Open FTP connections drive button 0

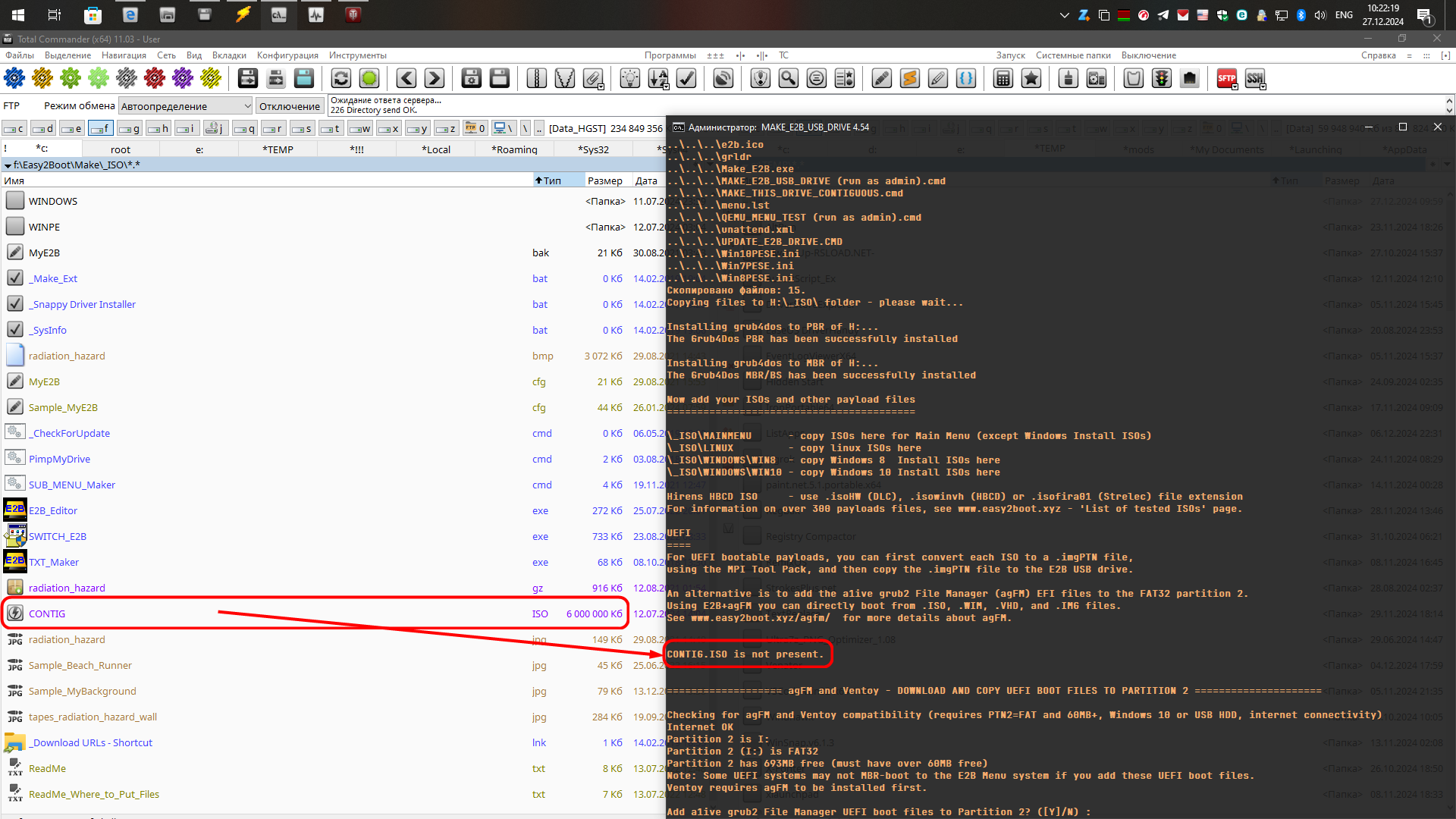coord(475,128)
